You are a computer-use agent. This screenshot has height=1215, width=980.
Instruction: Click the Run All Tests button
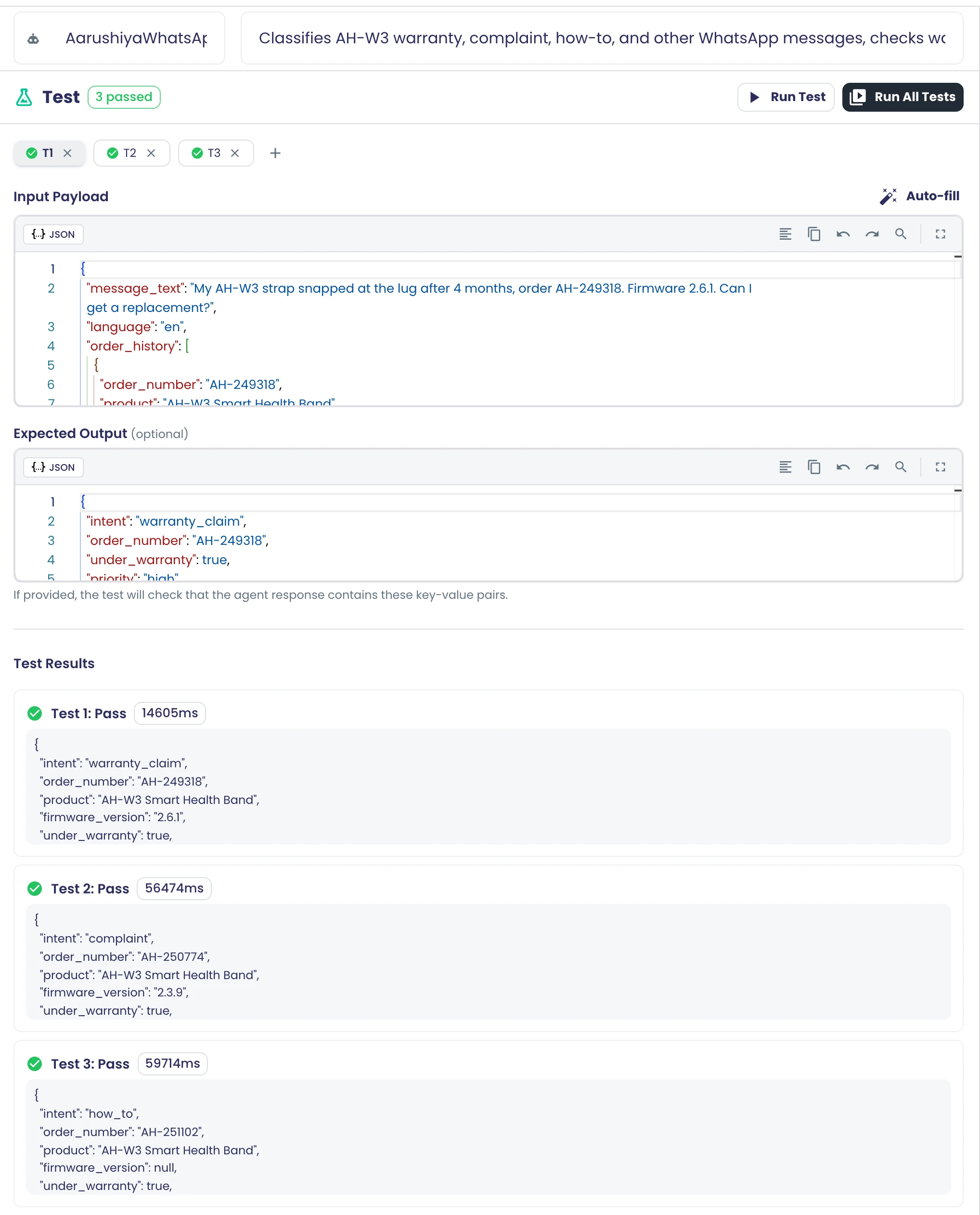[x=902, y=97]
